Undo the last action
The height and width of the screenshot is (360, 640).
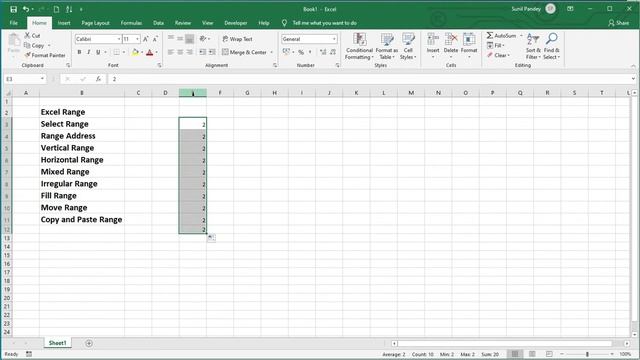pos(26,9)
